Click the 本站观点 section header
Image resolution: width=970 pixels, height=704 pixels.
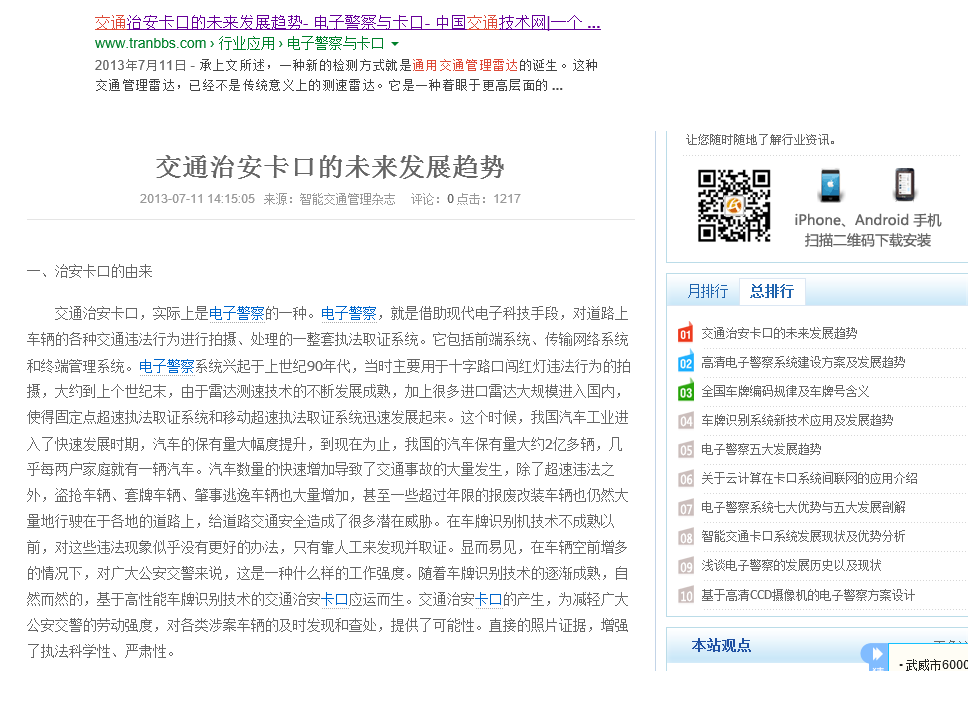pos(721,646)
